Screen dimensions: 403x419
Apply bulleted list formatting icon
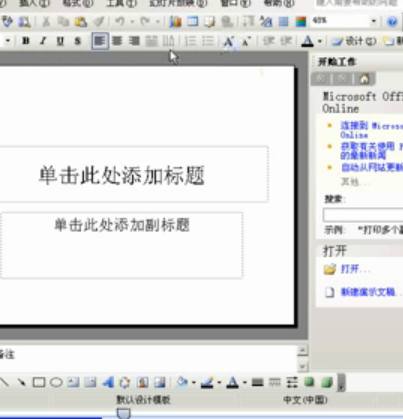point(208,41)
